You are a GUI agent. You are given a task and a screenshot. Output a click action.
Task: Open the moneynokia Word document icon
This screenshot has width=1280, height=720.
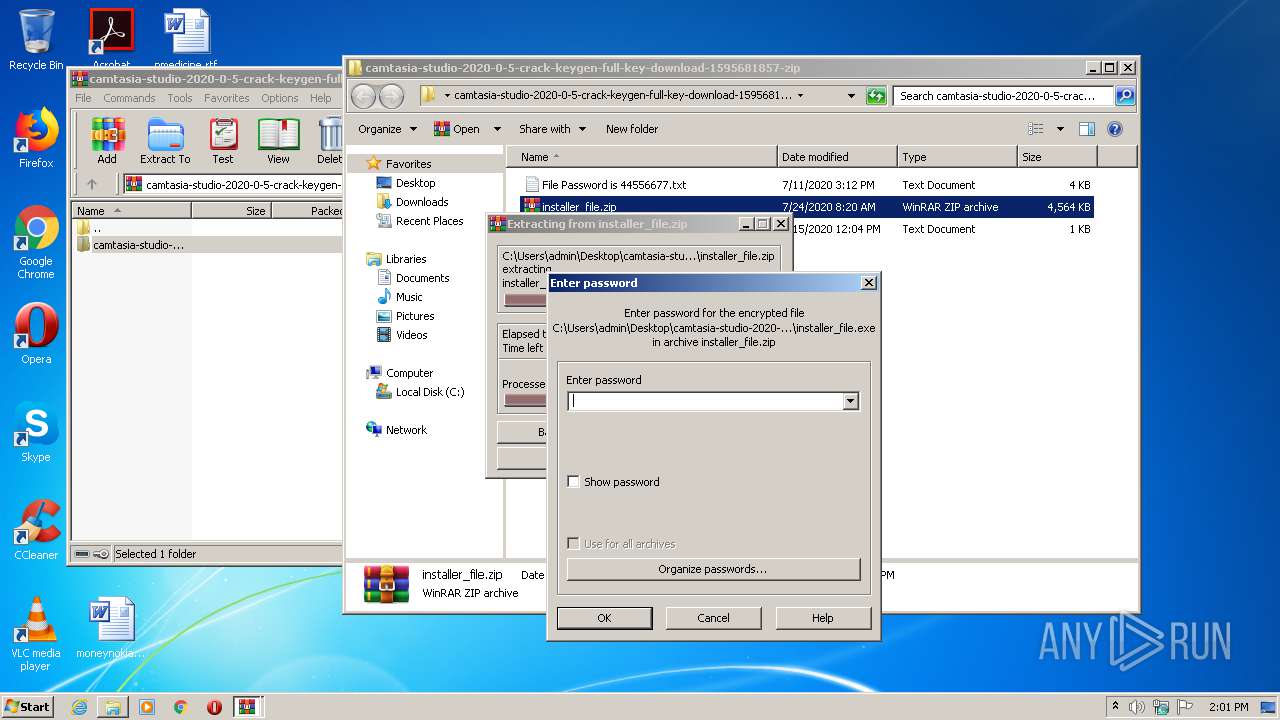[111, 628]
